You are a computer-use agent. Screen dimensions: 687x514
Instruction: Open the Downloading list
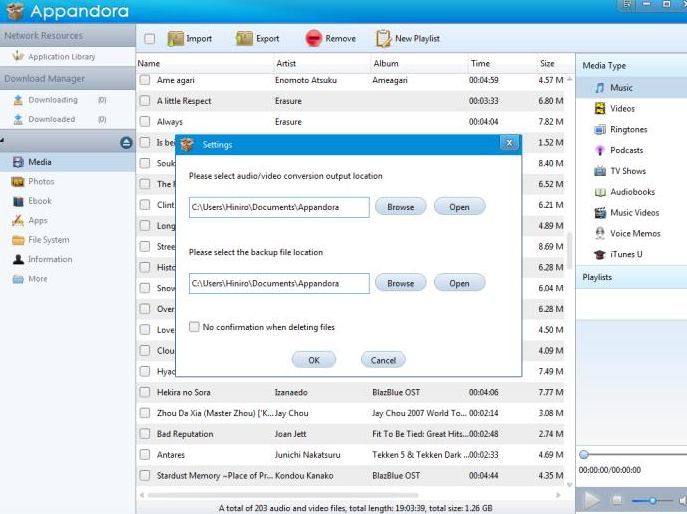pyautogui.click(x=53, y=100)
